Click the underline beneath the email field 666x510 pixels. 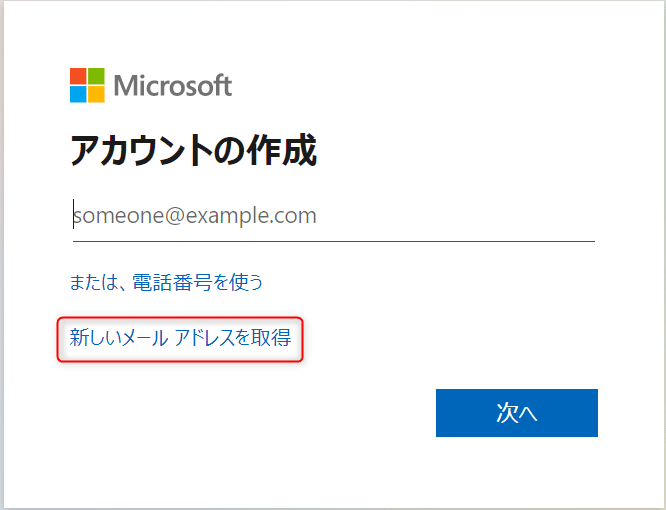pyautogui.click(x=333, y=241)
